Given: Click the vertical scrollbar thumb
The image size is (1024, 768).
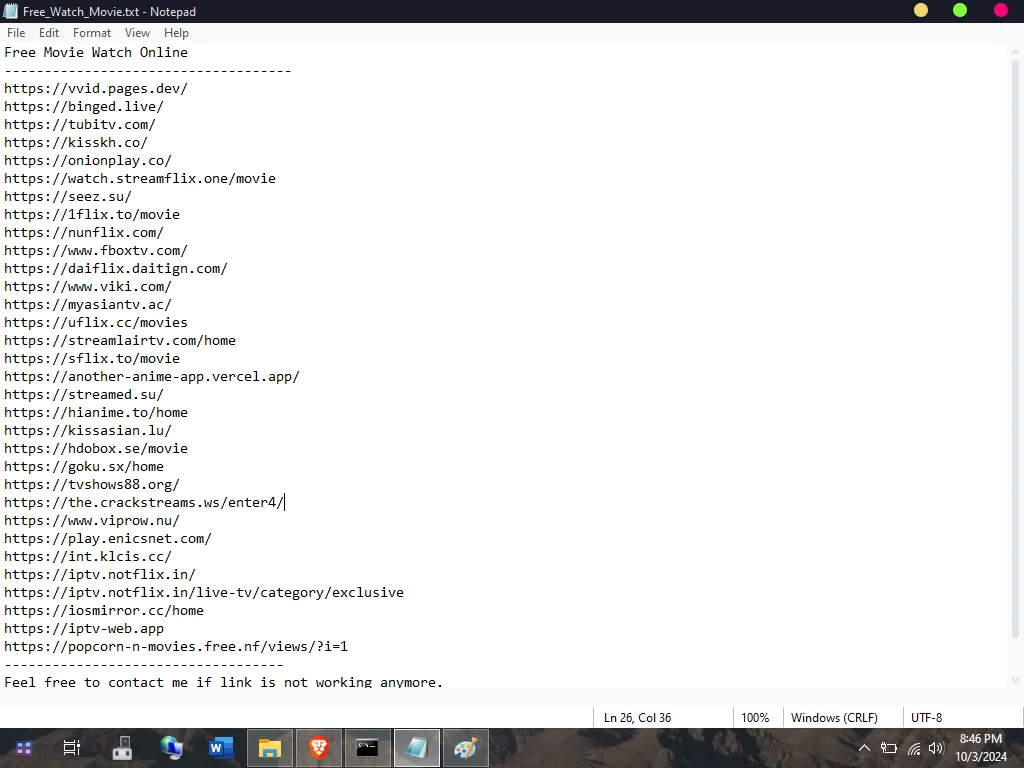Looking at the screenshot, I should pyautogui.click(x=1016, y=349).
